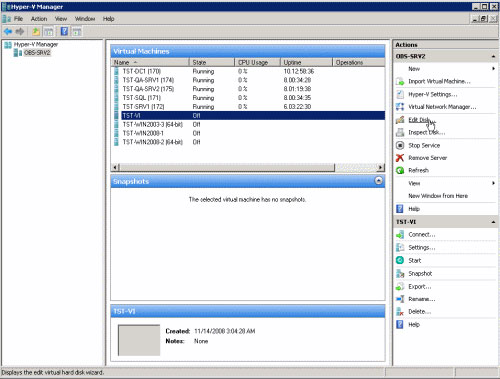The image size is (500, 379).
Task: Click the Forward arrow toolbar icon
Action: coord(20,32)
